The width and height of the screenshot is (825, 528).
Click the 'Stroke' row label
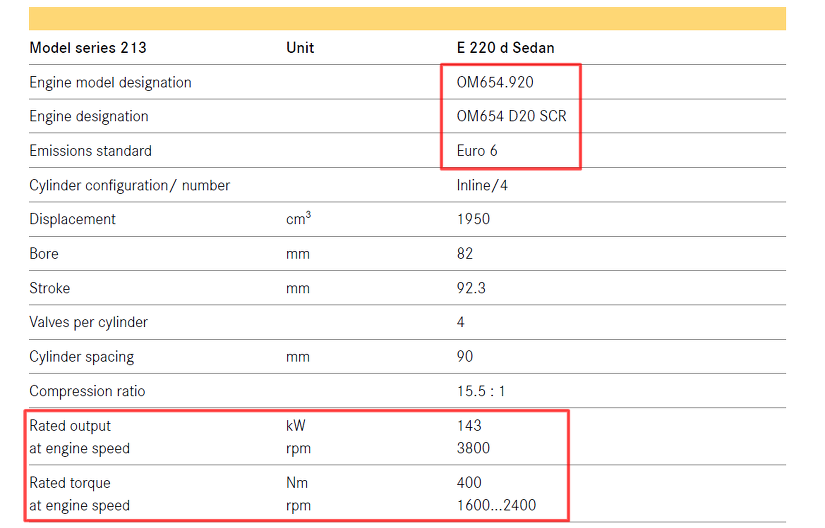click(x=49, y=288)
